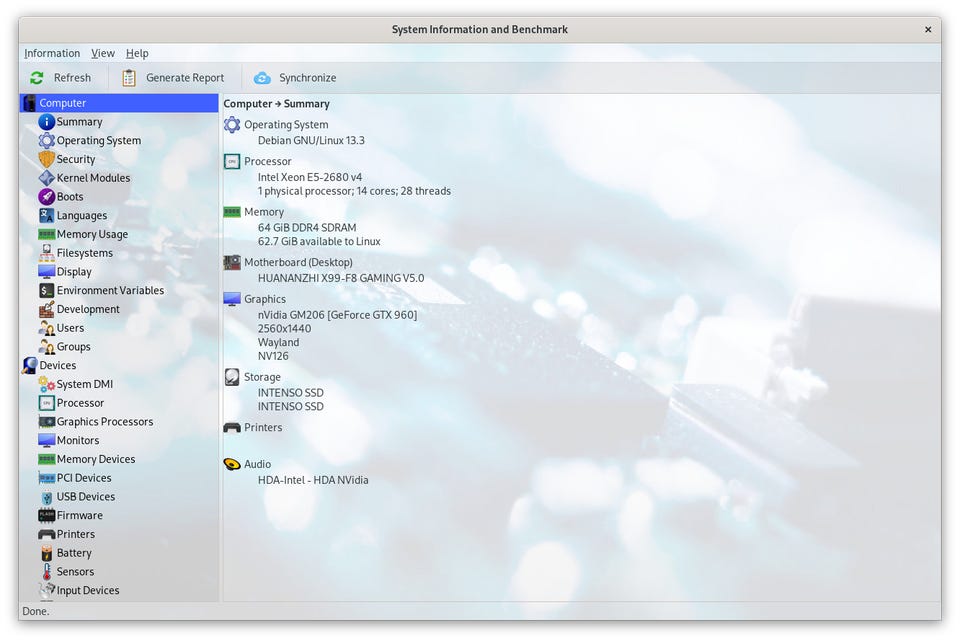Open Graphics Processors entry

(105, 422)
